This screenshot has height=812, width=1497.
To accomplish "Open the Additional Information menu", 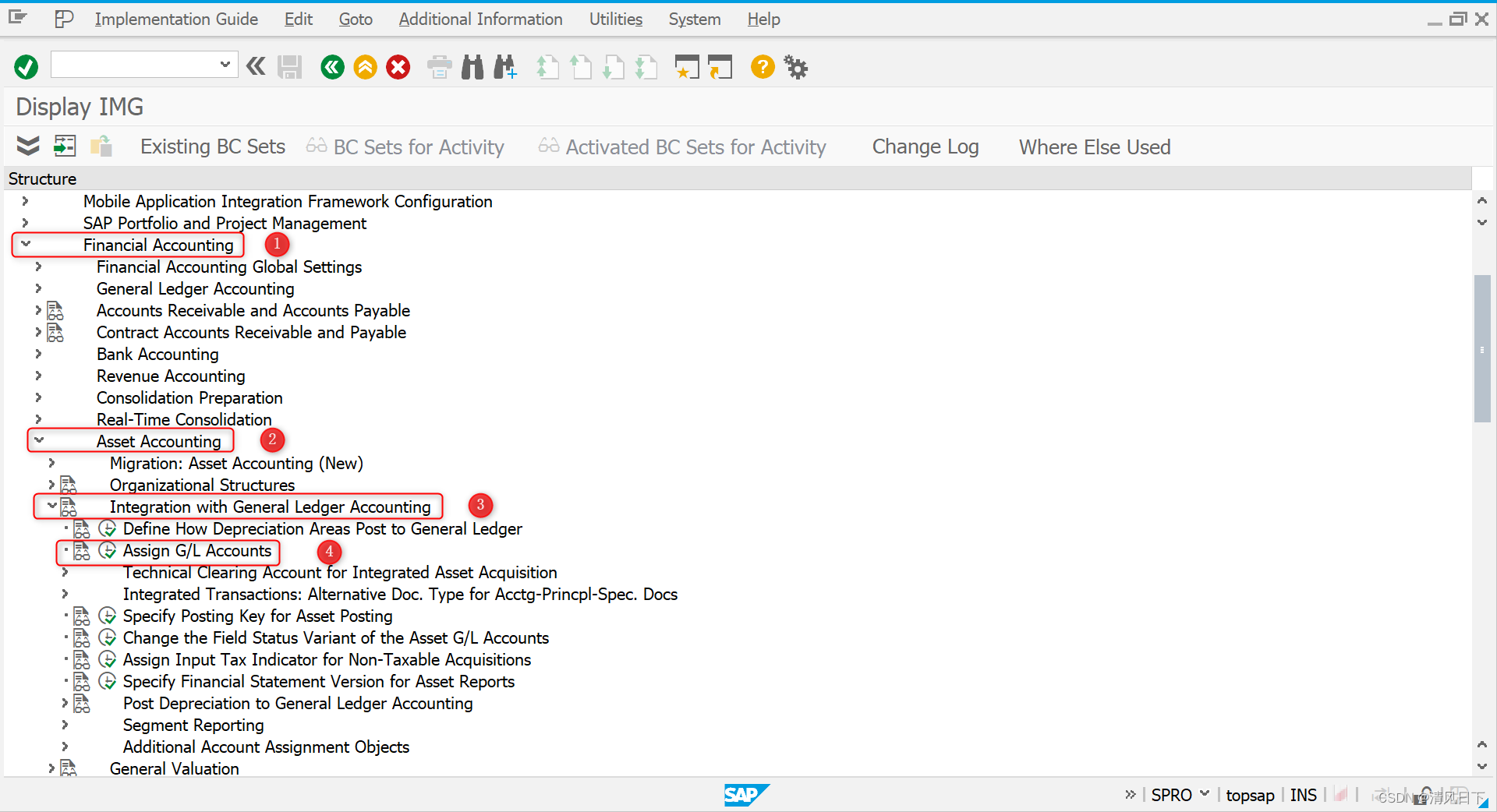I will [480, 19].
